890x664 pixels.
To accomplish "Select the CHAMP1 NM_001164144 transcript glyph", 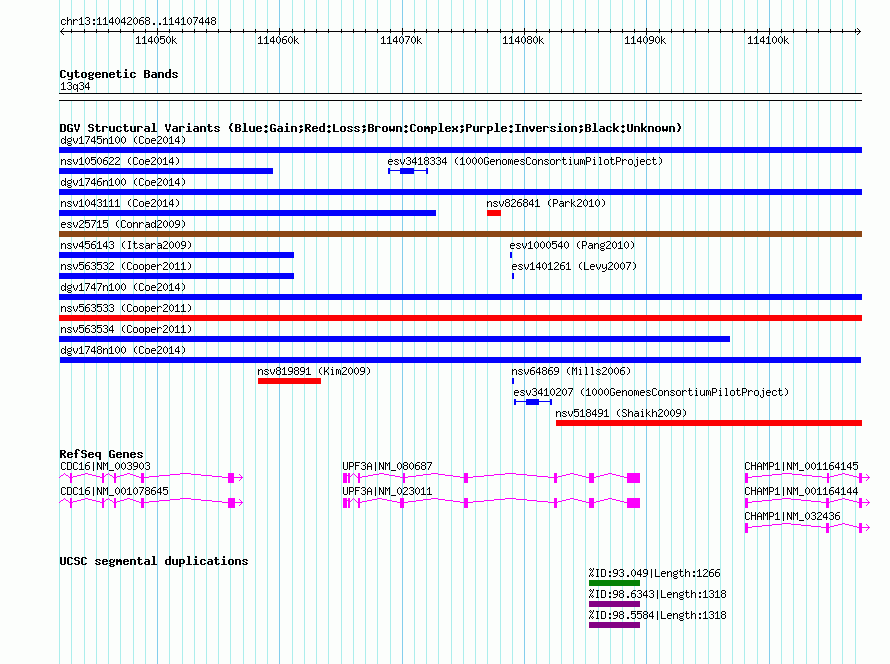I will [808, 503].
